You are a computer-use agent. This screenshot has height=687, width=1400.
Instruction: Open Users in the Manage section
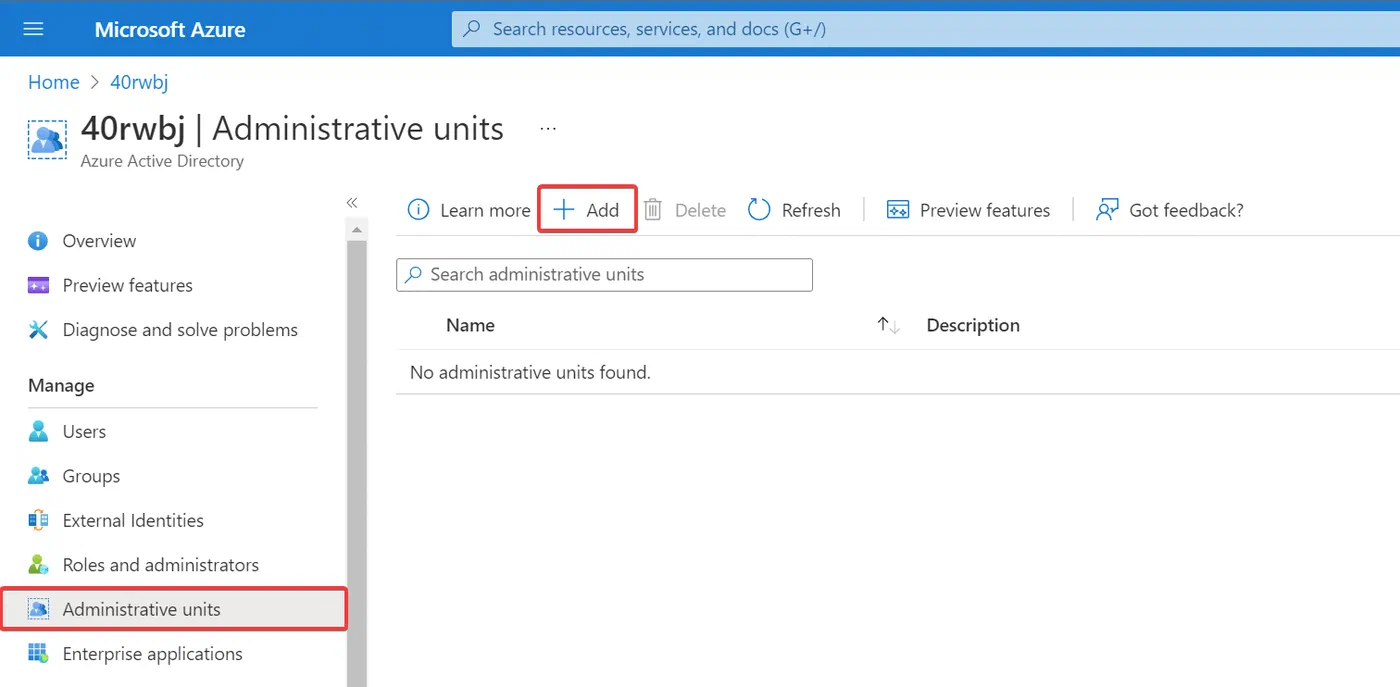click(84, 432)
